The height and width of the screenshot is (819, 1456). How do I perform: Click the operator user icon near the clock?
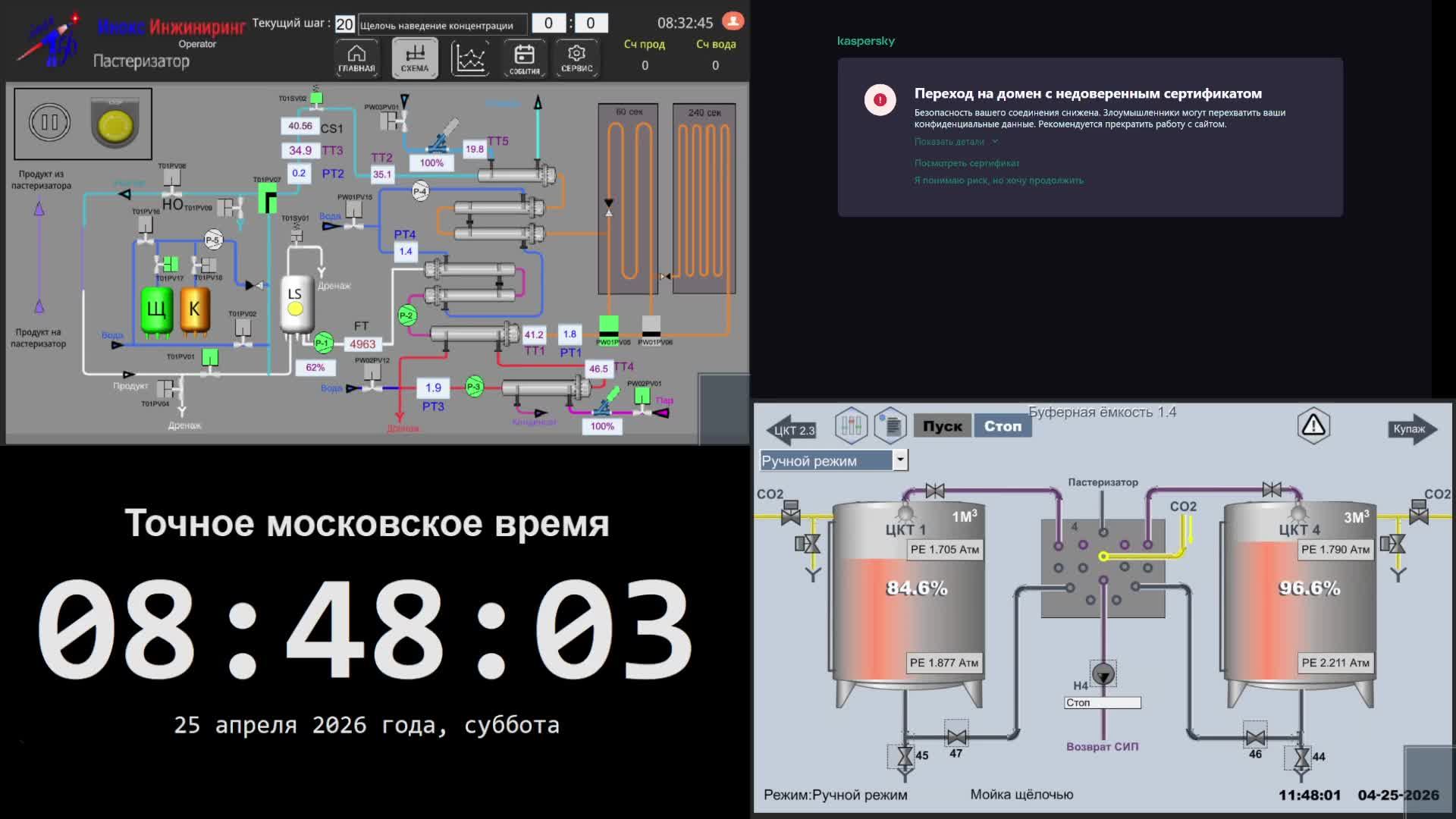coord(732,21)
